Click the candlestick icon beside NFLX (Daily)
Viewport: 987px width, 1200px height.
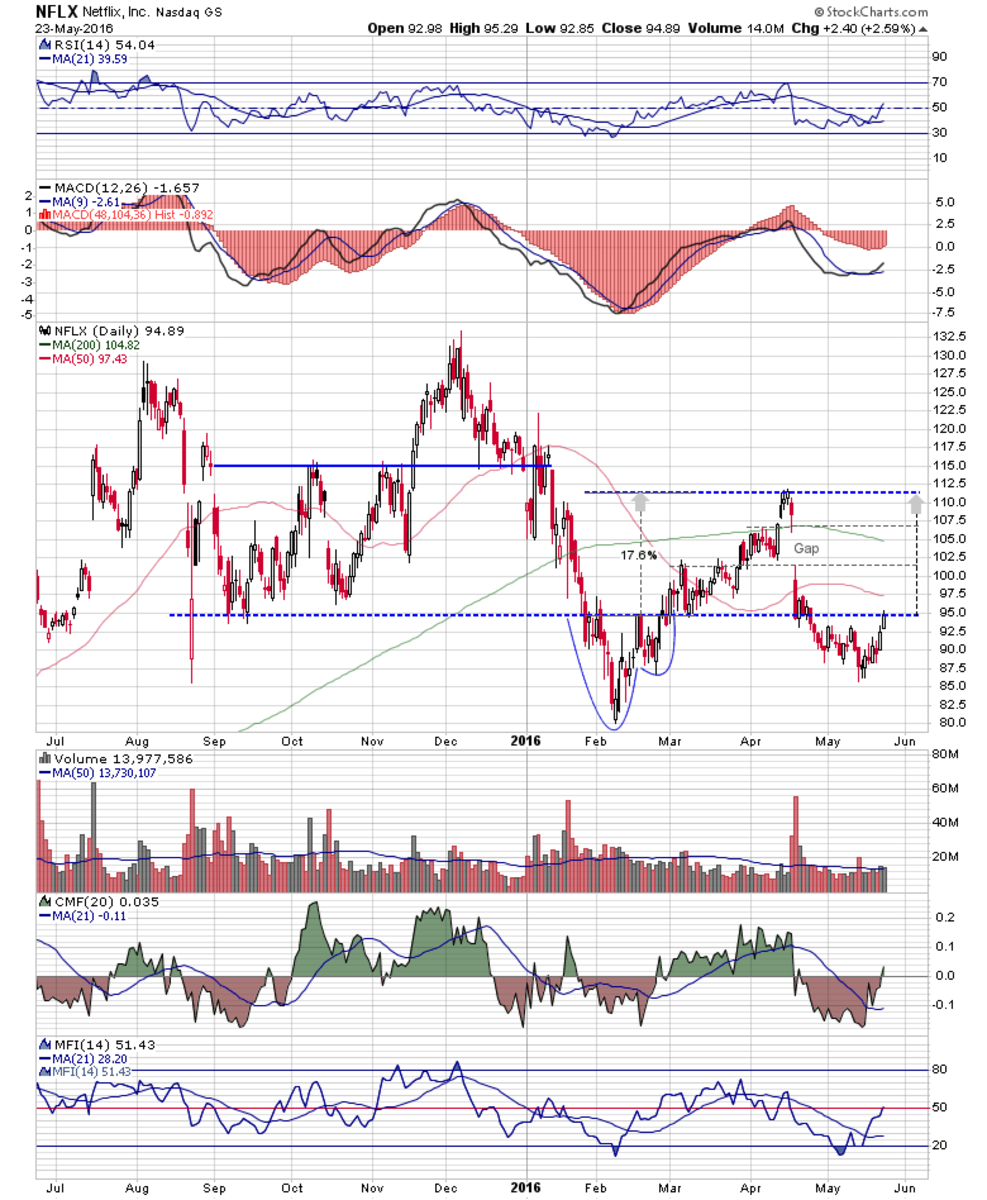point(44,330)
